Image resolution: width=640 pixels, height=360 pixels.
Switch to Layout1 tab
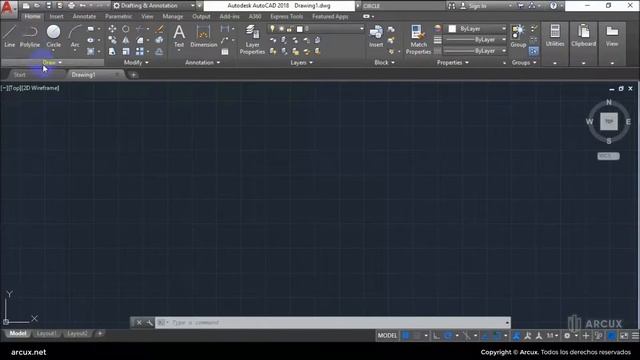(x=47, y=333)
